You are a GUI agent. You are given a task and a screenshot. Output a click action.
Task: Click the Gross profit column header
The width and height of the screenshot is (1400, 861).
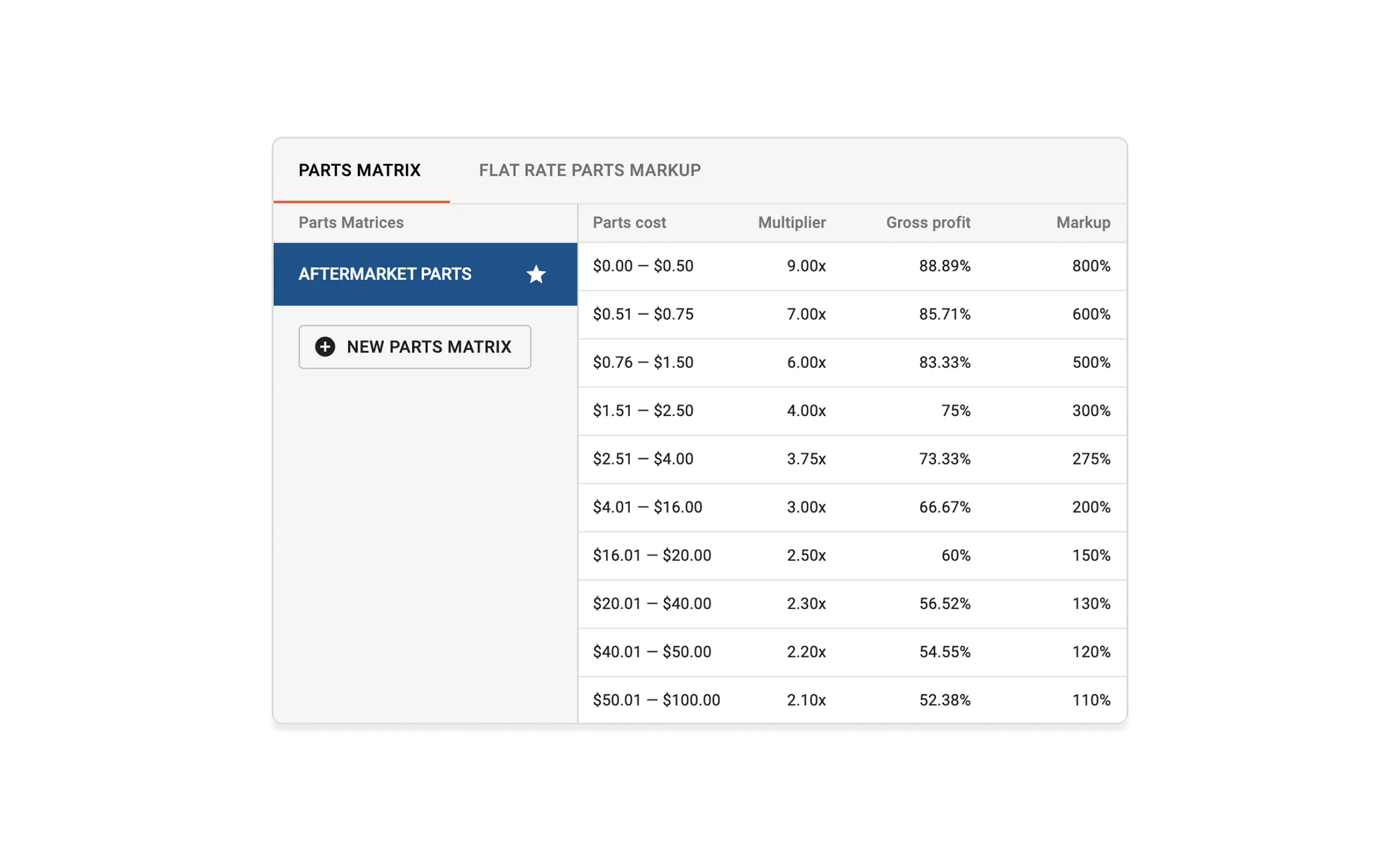click(927, 223)
